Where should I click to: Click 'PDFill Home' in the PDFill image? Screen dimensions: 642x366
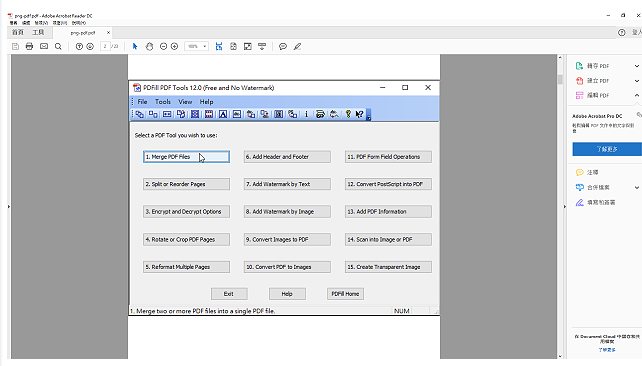click(345, 294)
